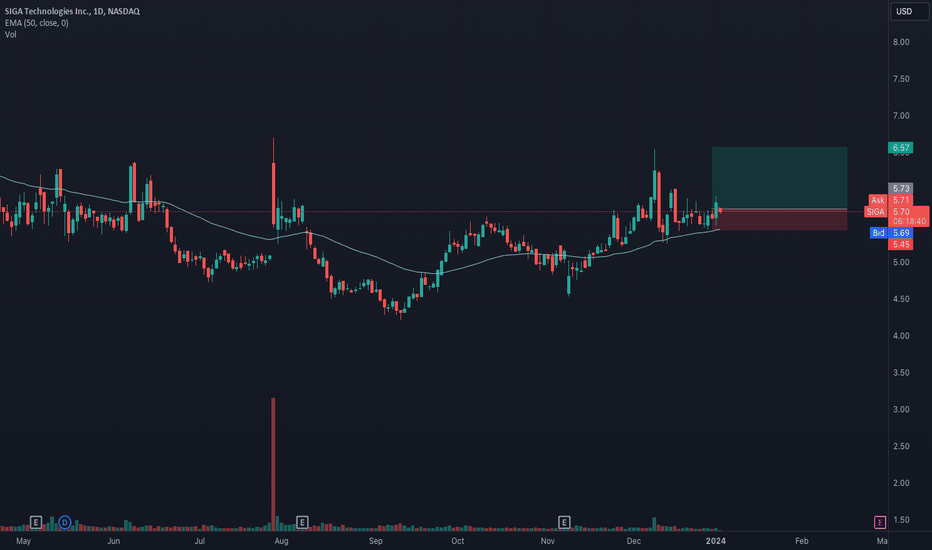Click the 2.00 price axis value

901,483
